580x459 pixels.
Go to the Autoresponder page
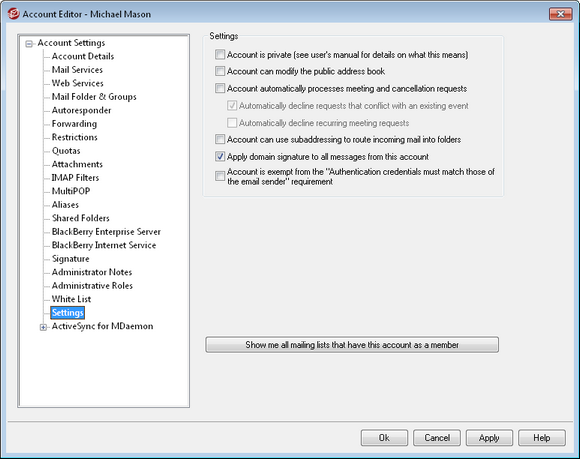click(x=81, y=110)
